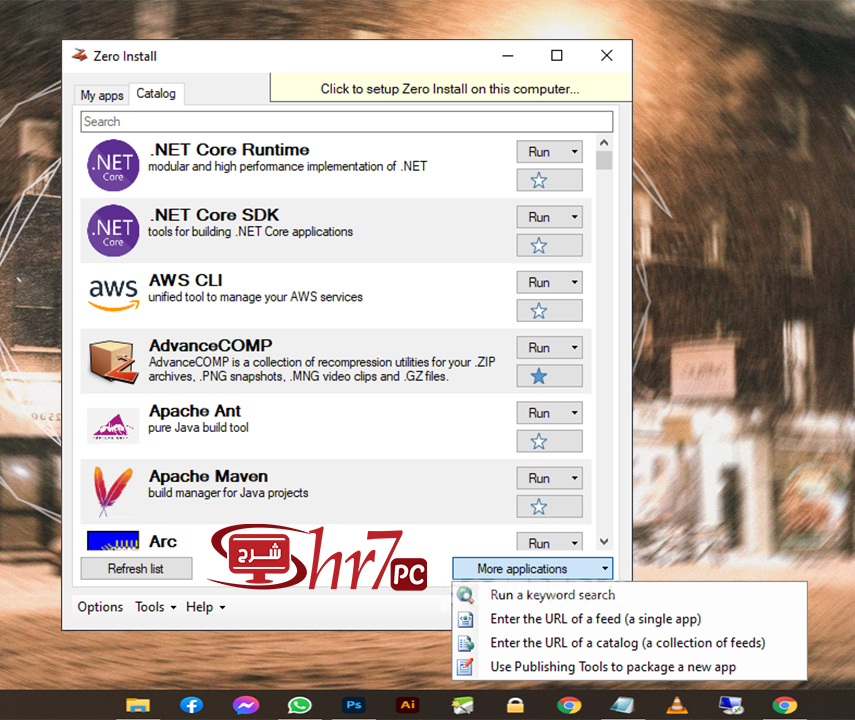Screen dimensions: 855x720
Task: Open the Options menu item
Action: [x=100, y=607]
